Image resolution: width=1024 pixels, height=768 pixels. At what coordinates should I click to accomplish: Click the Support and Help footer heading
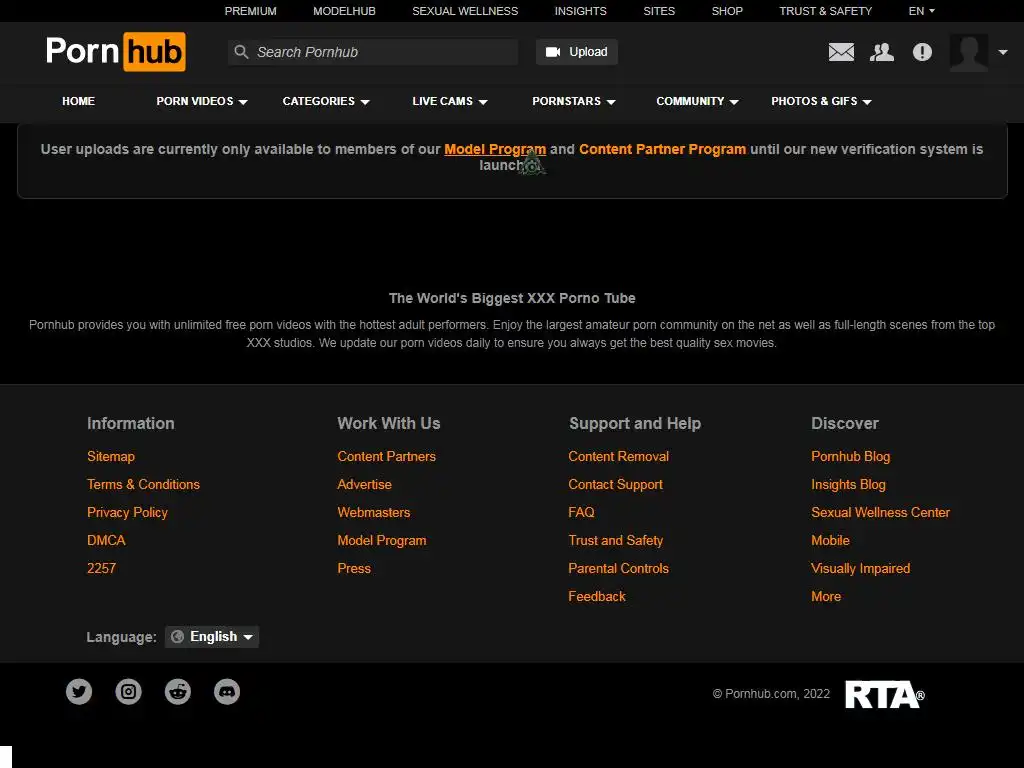(x=635, y=423)
